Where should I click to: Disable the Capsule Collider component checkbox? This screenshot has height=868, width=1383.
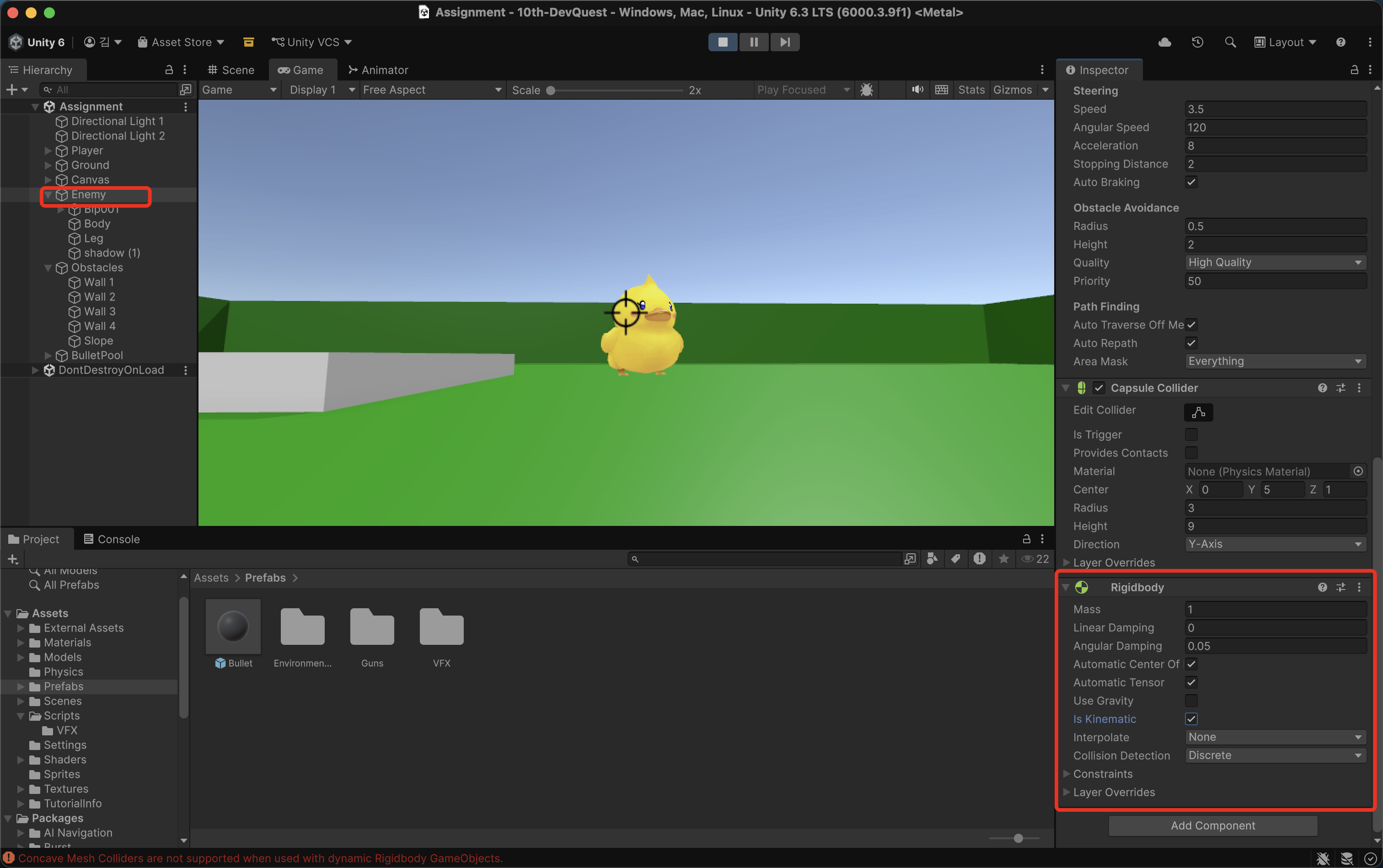click(1098, 388)
